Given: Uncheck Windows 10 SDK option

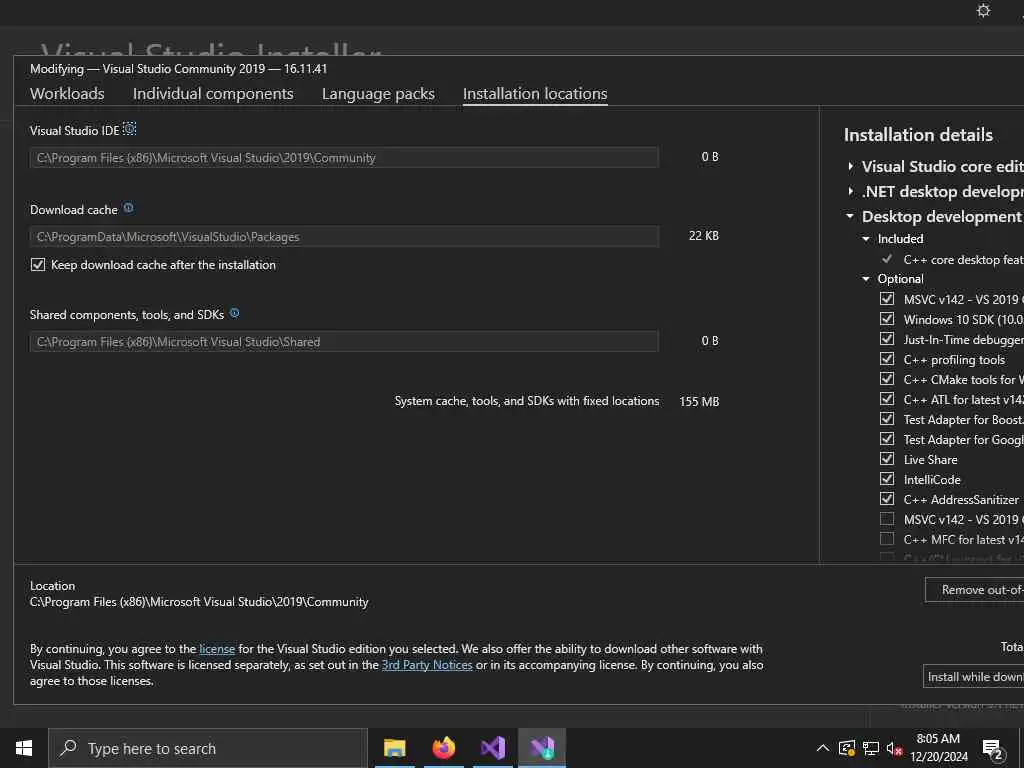Looking at the screenshot, I should point(886,319).
